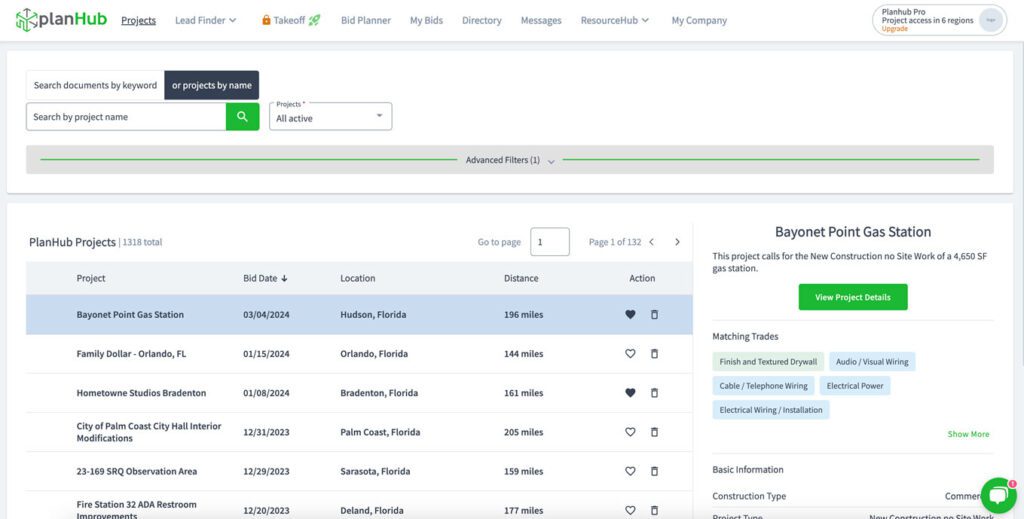Go to next results page arrow
The image size is (1024, 519).
pyautogui.click(x=677, y=242)
